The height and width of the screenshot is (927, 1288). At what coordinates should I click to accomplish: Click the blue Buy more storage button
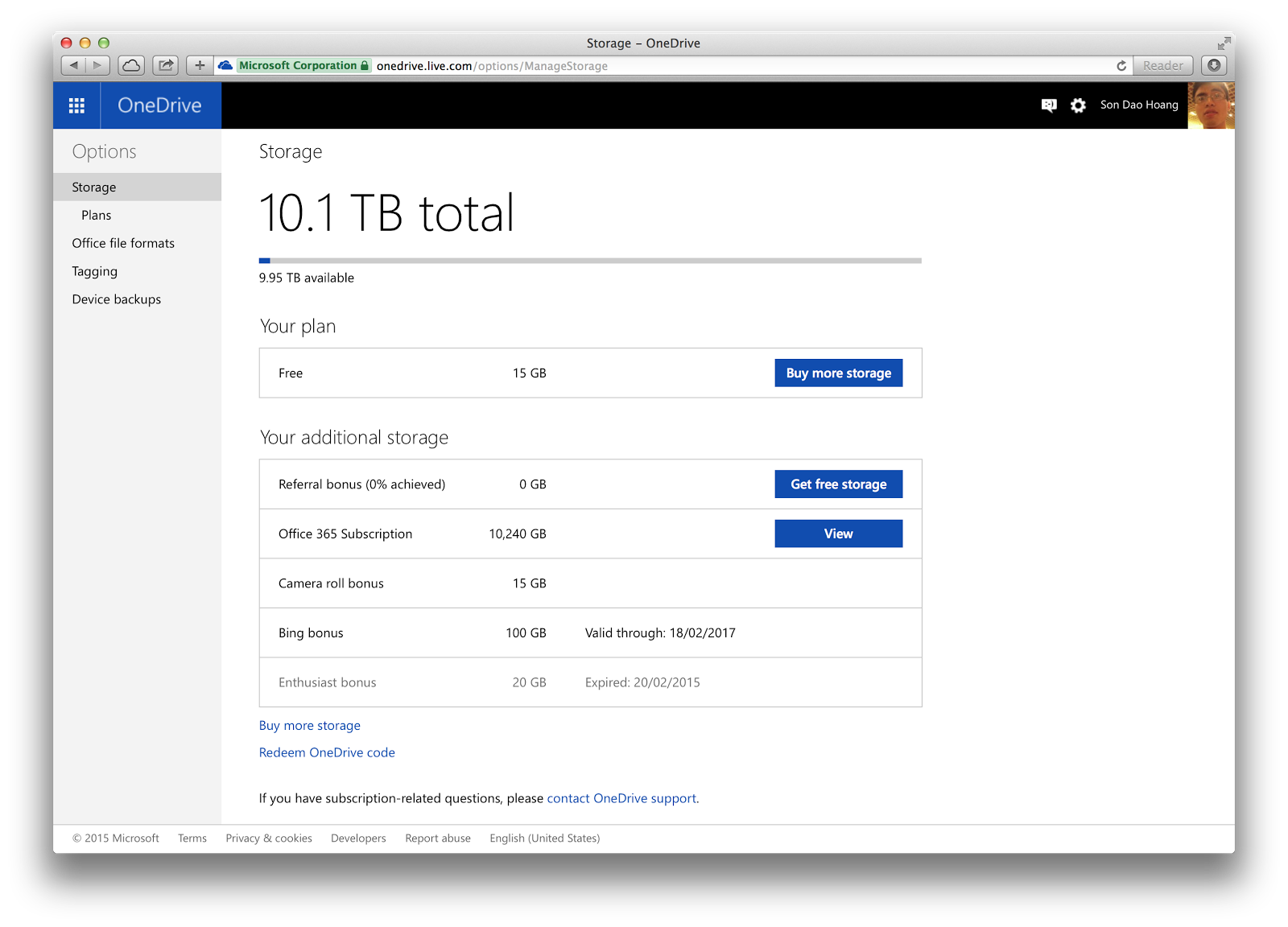tap(838, 373)
